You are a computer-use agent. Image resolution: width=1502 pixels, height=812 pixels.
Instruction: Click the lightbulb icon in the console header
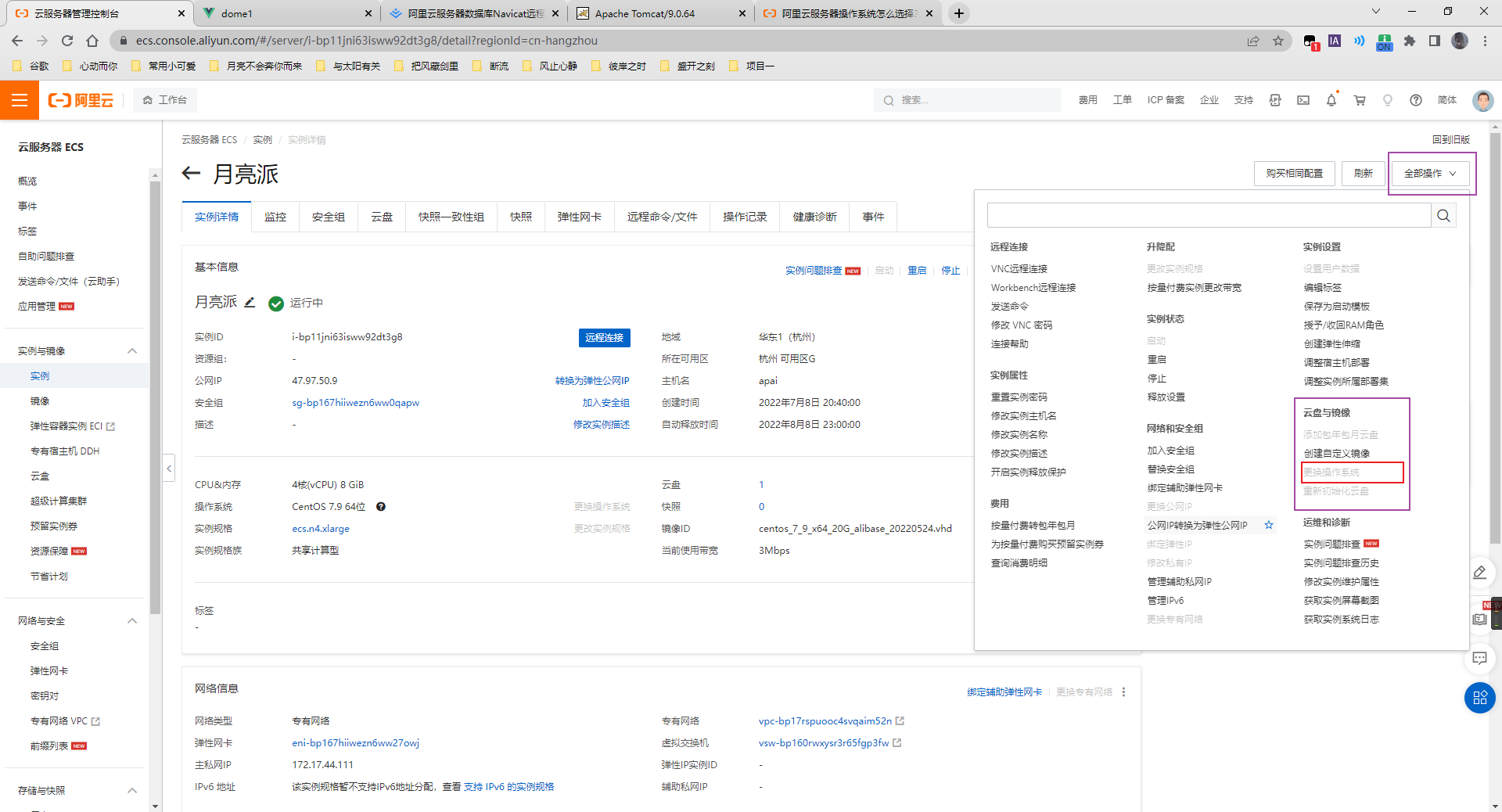point(1388,100)
